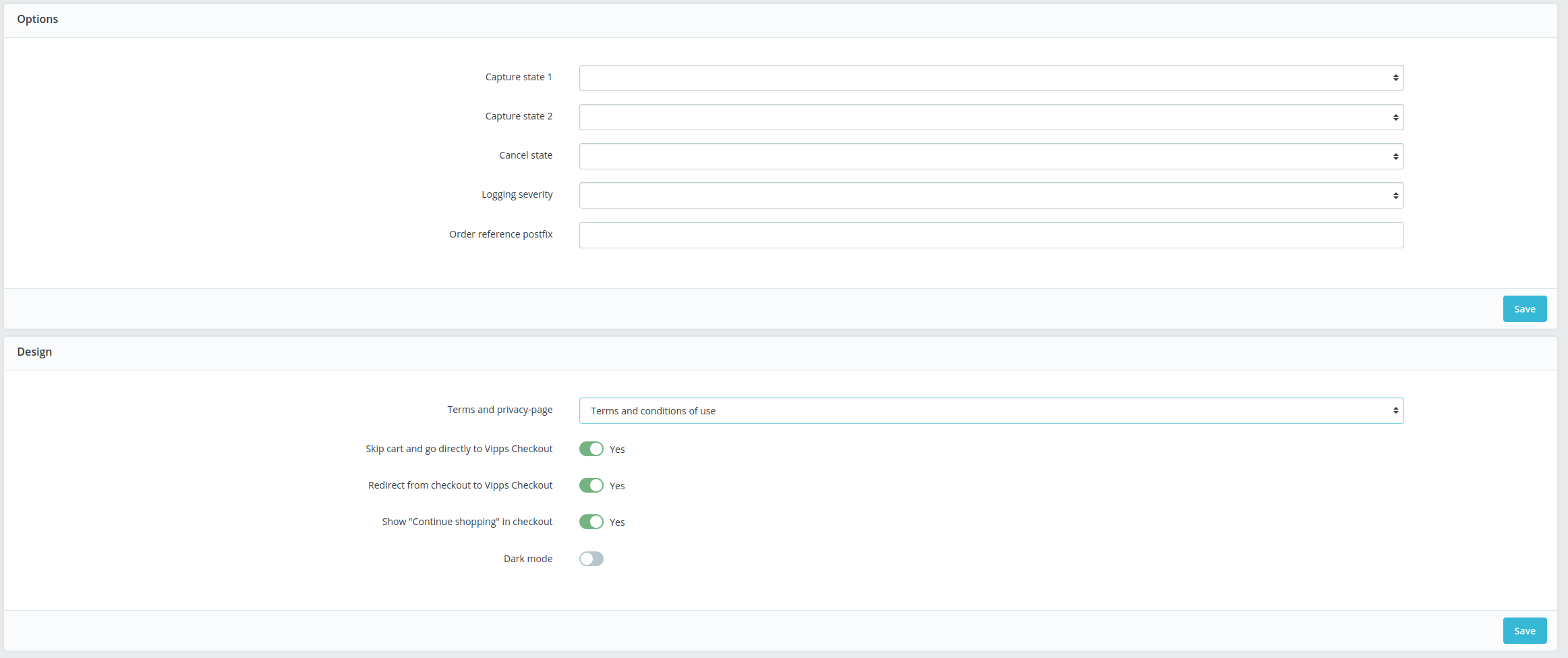Viewport: 1568px width, 658px height.
Task: Open the Capture state 2 dropdown
Action: point(990,117)
